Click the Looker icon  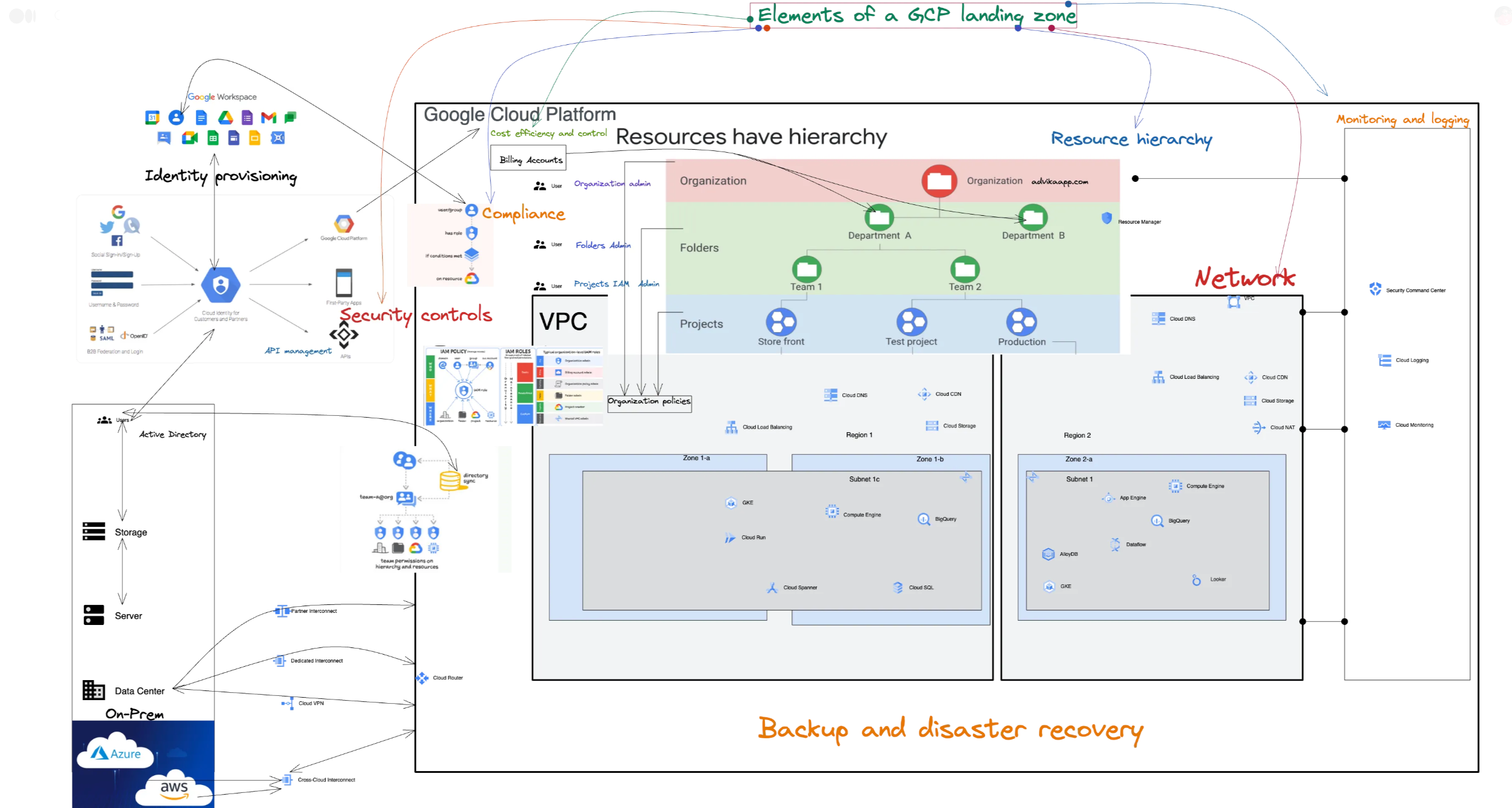click(x=1196, y=580)
